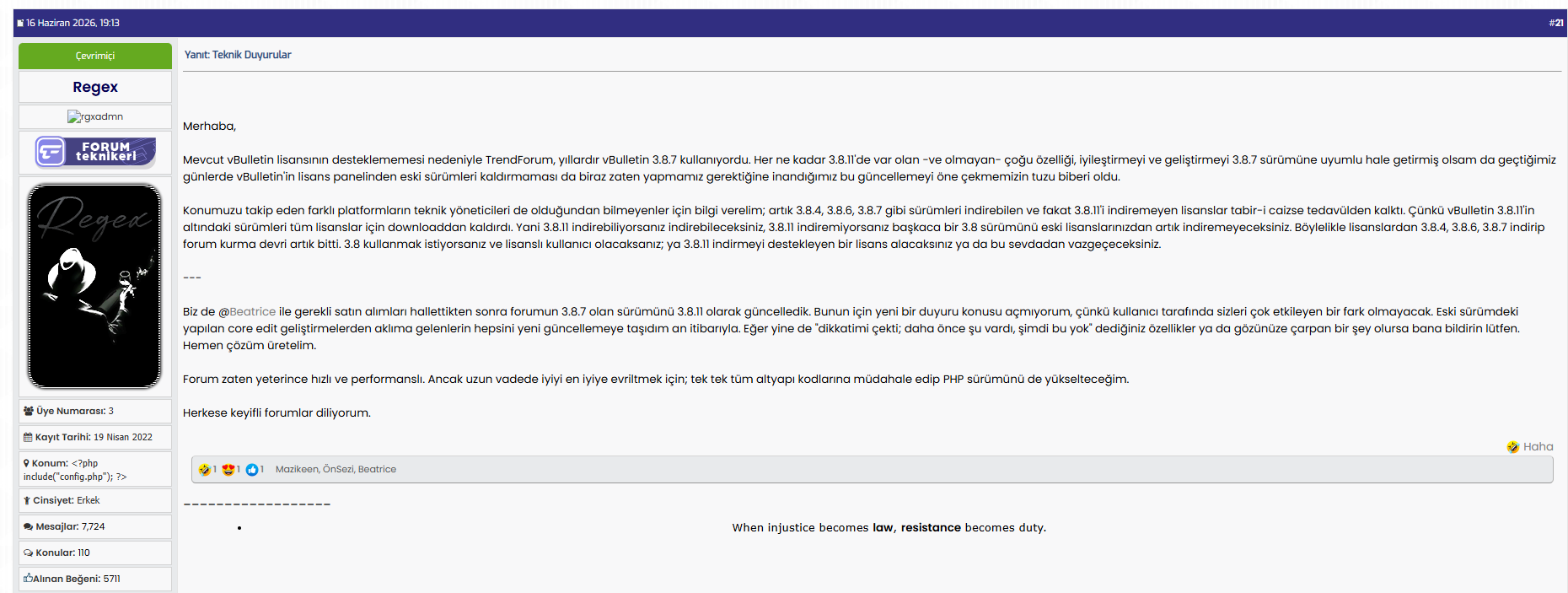Open Beatrice in the reactions list

pos(377,469)
